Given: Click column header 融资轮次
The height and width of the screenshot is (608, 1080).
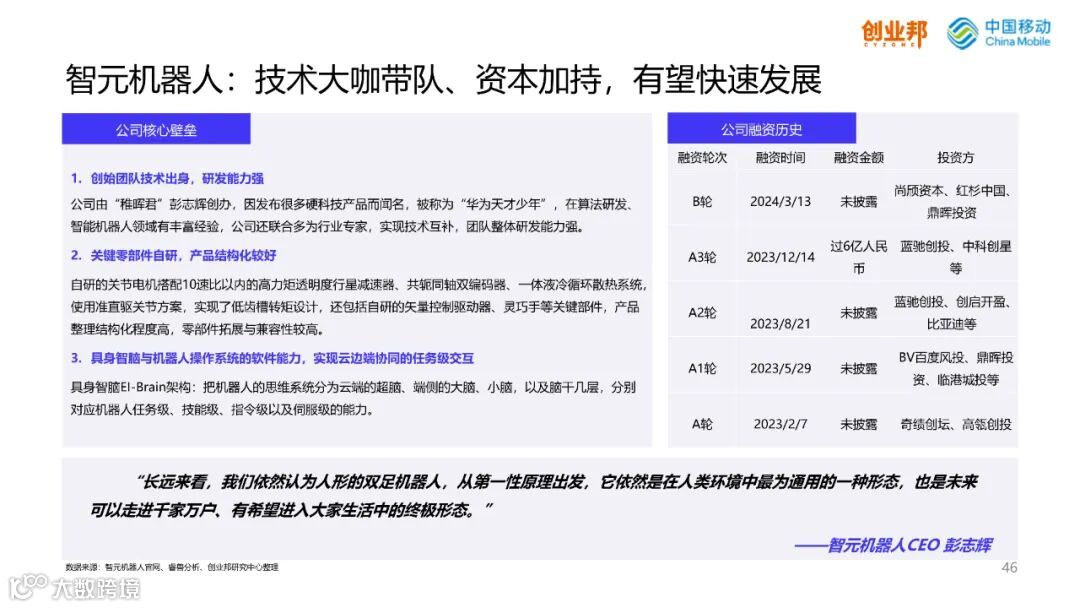Looking at the screenshot, I should click(702, 158).
